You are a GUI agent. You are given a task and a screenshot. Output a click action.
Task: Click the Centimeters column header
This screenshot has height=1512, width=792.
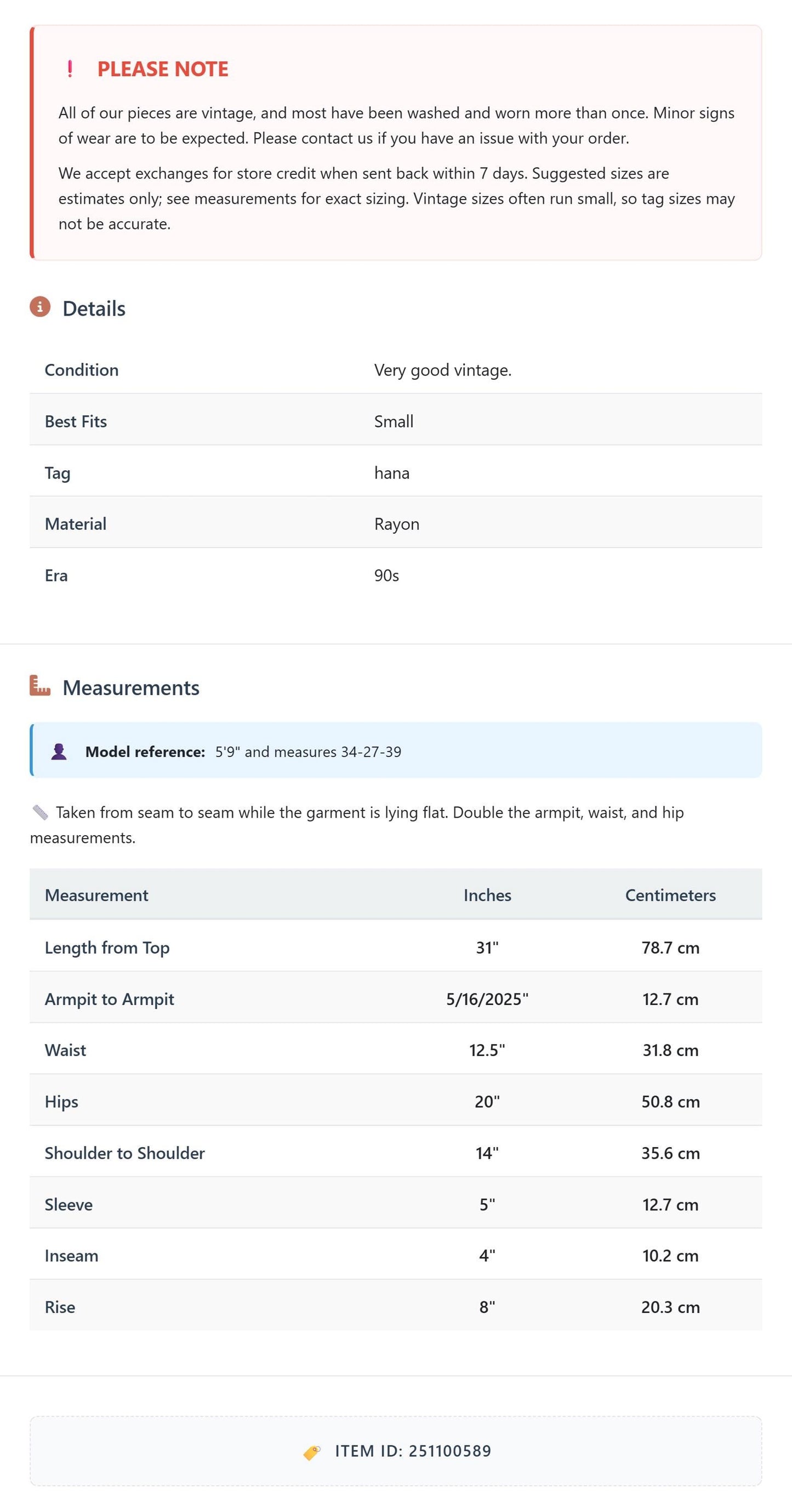tap(670, 895)
